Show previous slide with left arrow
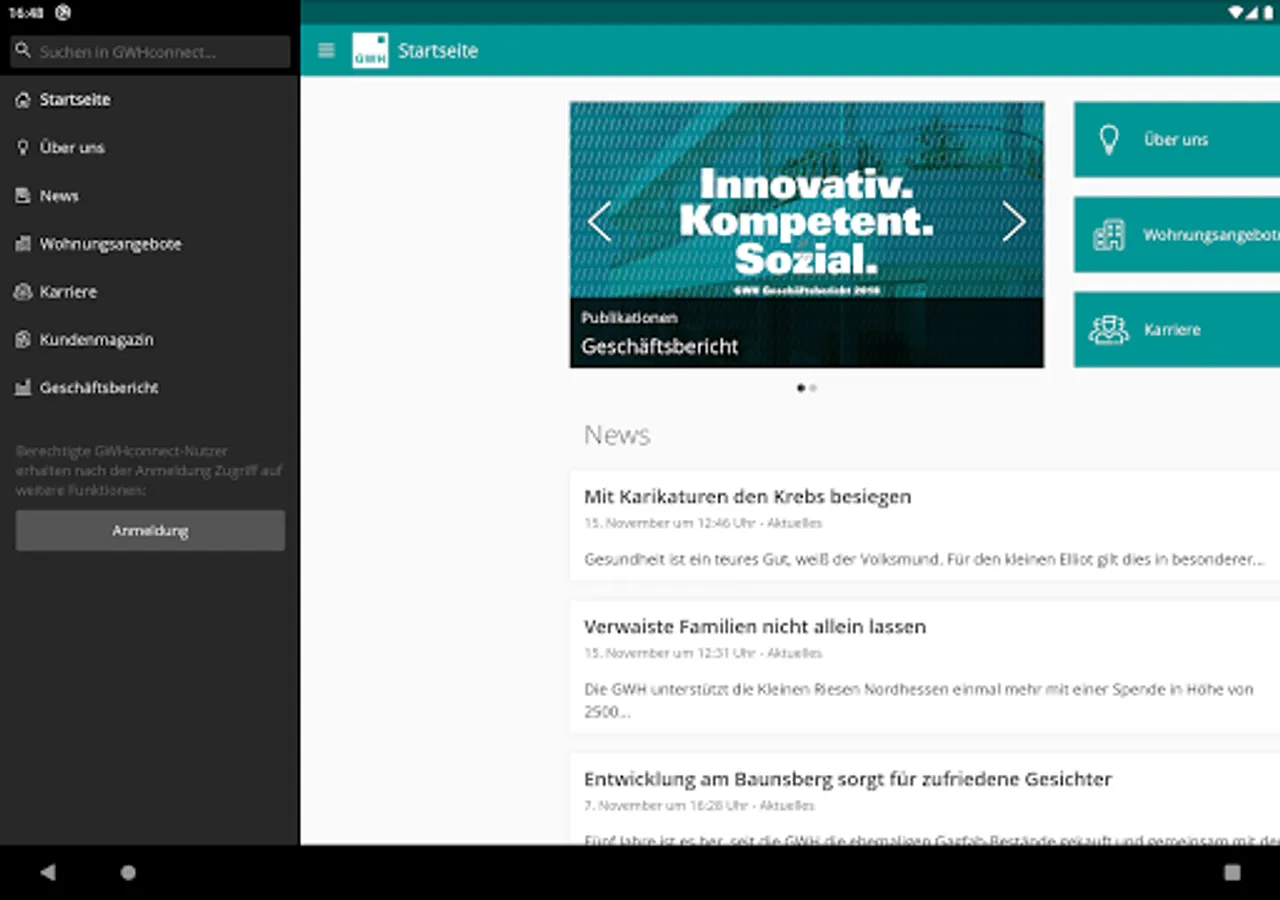Screen dimensions: 1280x900 599,222
